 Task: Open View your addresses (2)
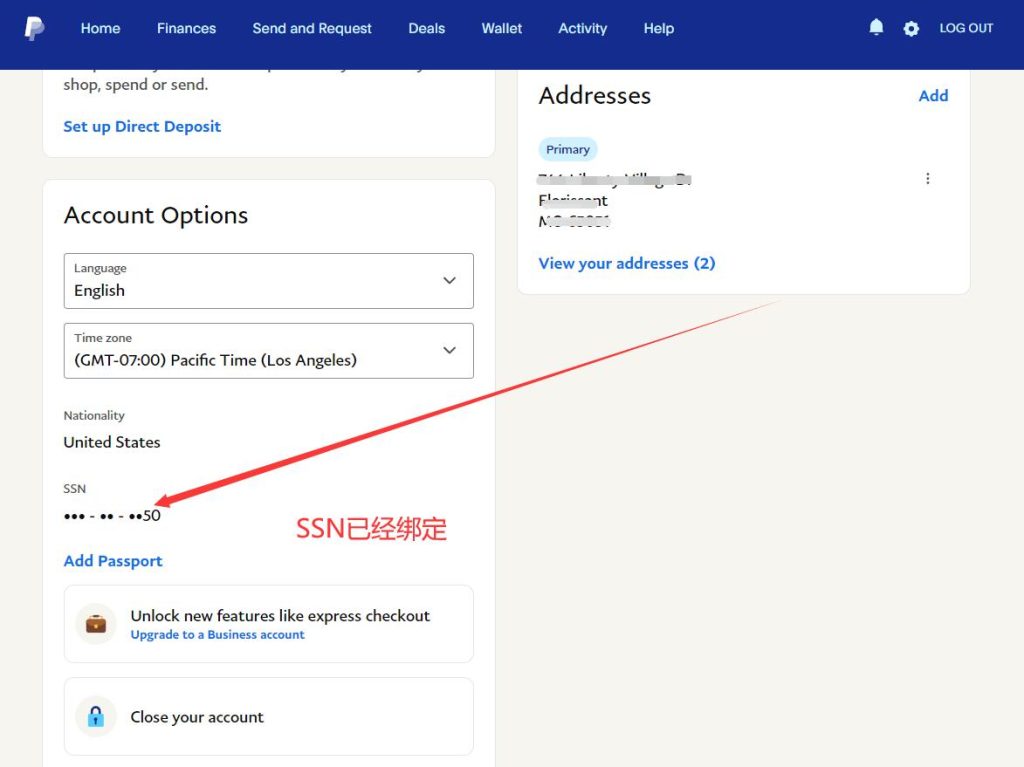point(627,263)
